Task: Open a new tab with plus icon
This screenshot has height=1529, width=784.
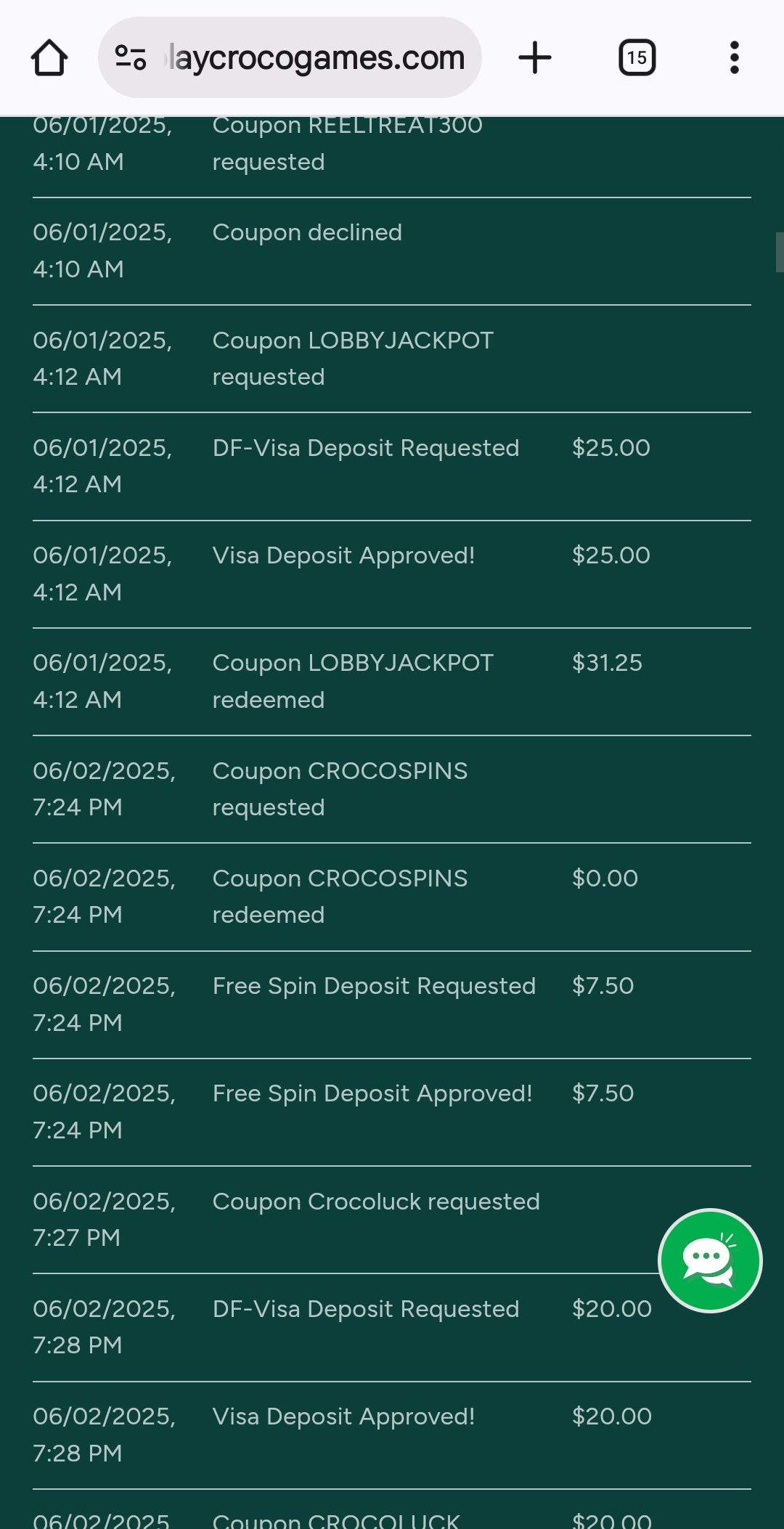Action: [x=535, y=58]
